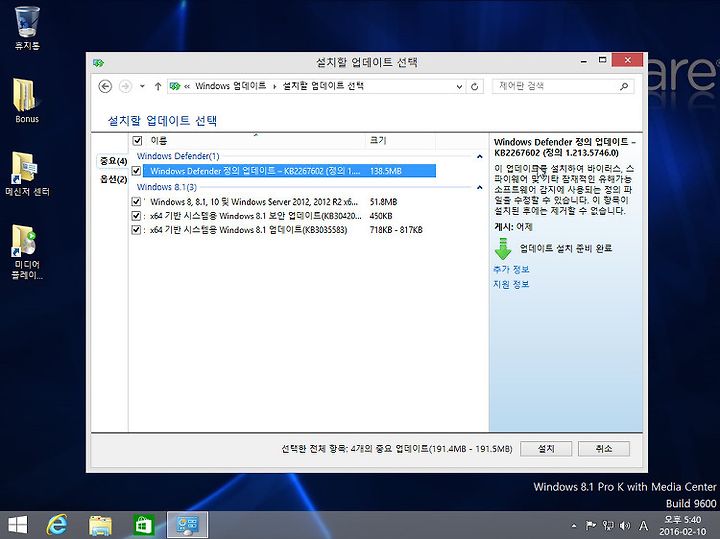Expand breadcrumb arrow after Windows 업데이트
720x539 pixels.
275,86
